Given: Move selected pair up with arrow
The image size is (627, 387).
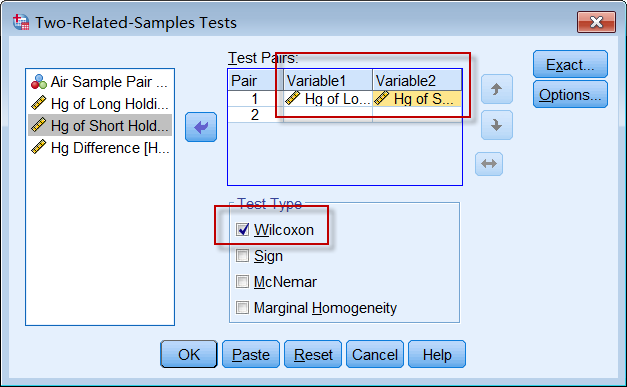Looking at the screenshot, I should pyautogui.click(x=497, y=89).
